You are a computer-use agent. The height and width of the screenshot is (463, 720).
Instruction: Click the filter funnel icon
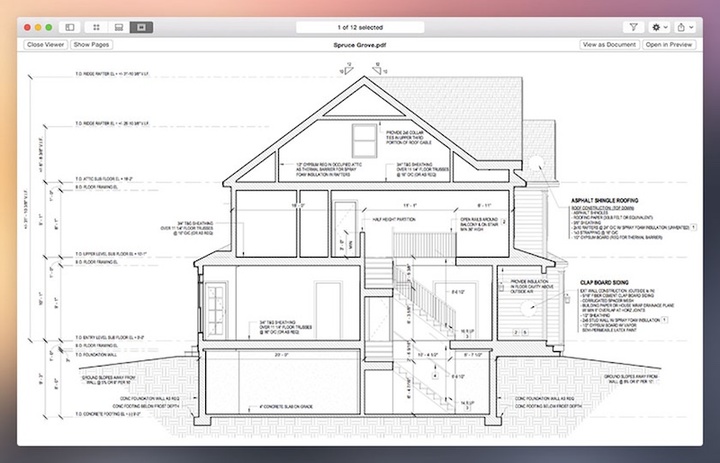click(634, 26)
